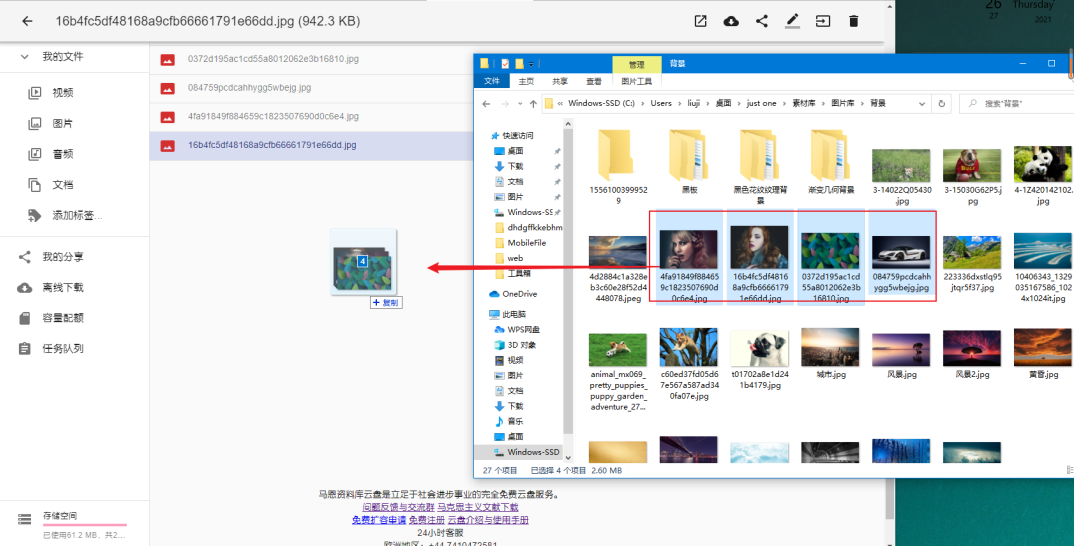This screenshot has height=546, width=1074.
Task: Open the 免费注册 link
Action: 427,520
